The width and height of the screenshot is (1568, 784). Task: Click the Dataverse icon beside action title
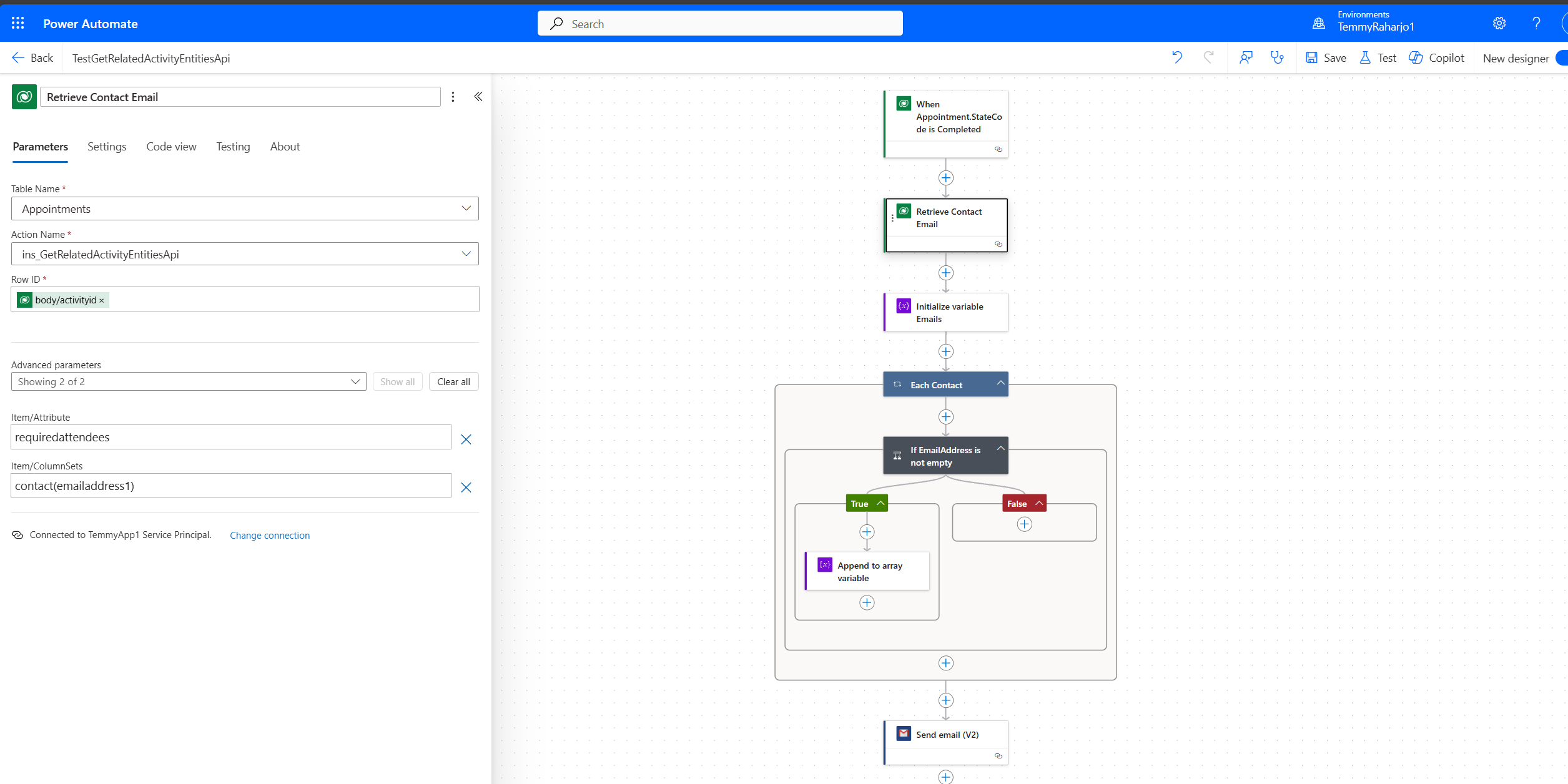24,97
